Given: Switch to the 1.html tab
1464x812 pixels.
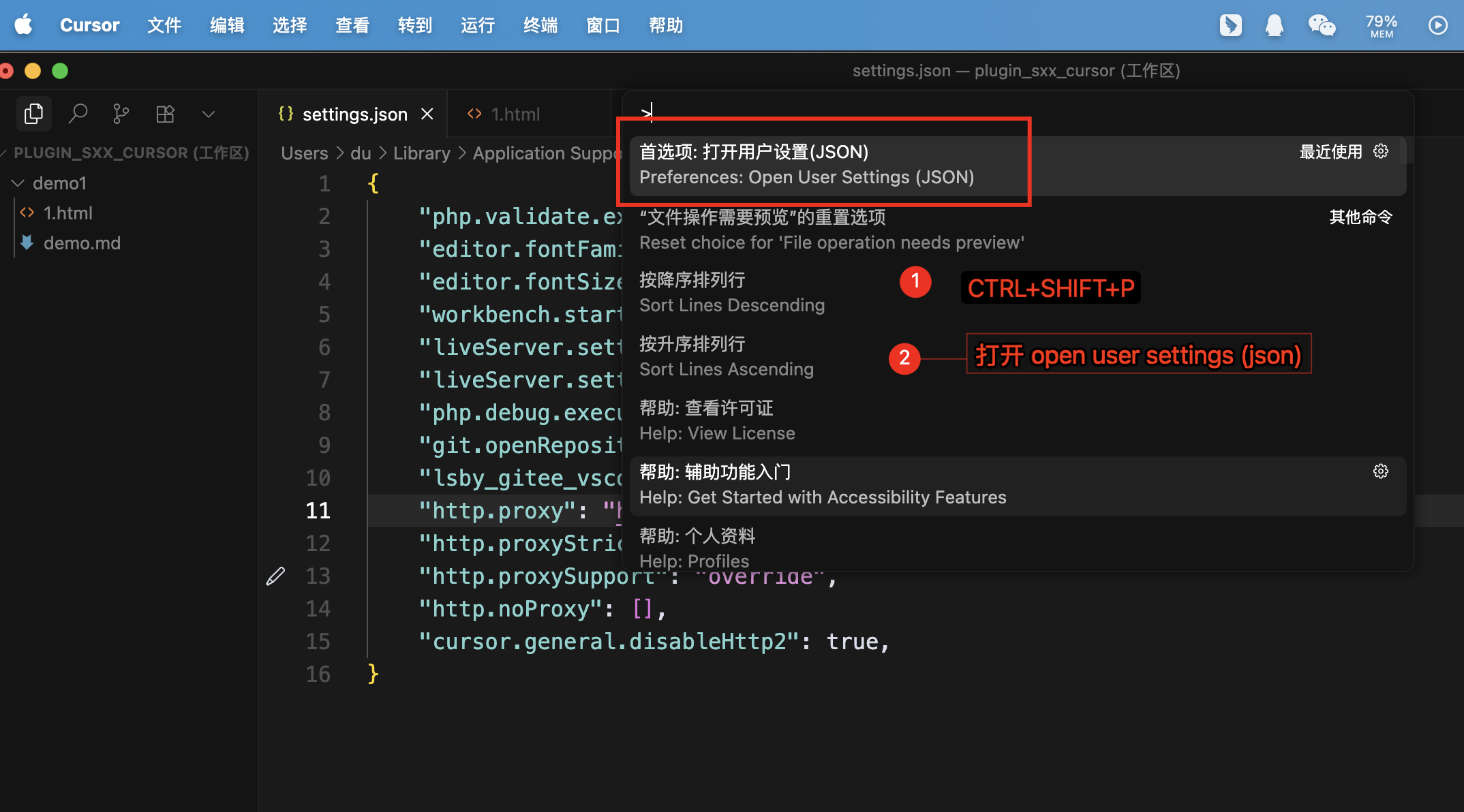Looking at the screenshot, I should click(515, 114).
